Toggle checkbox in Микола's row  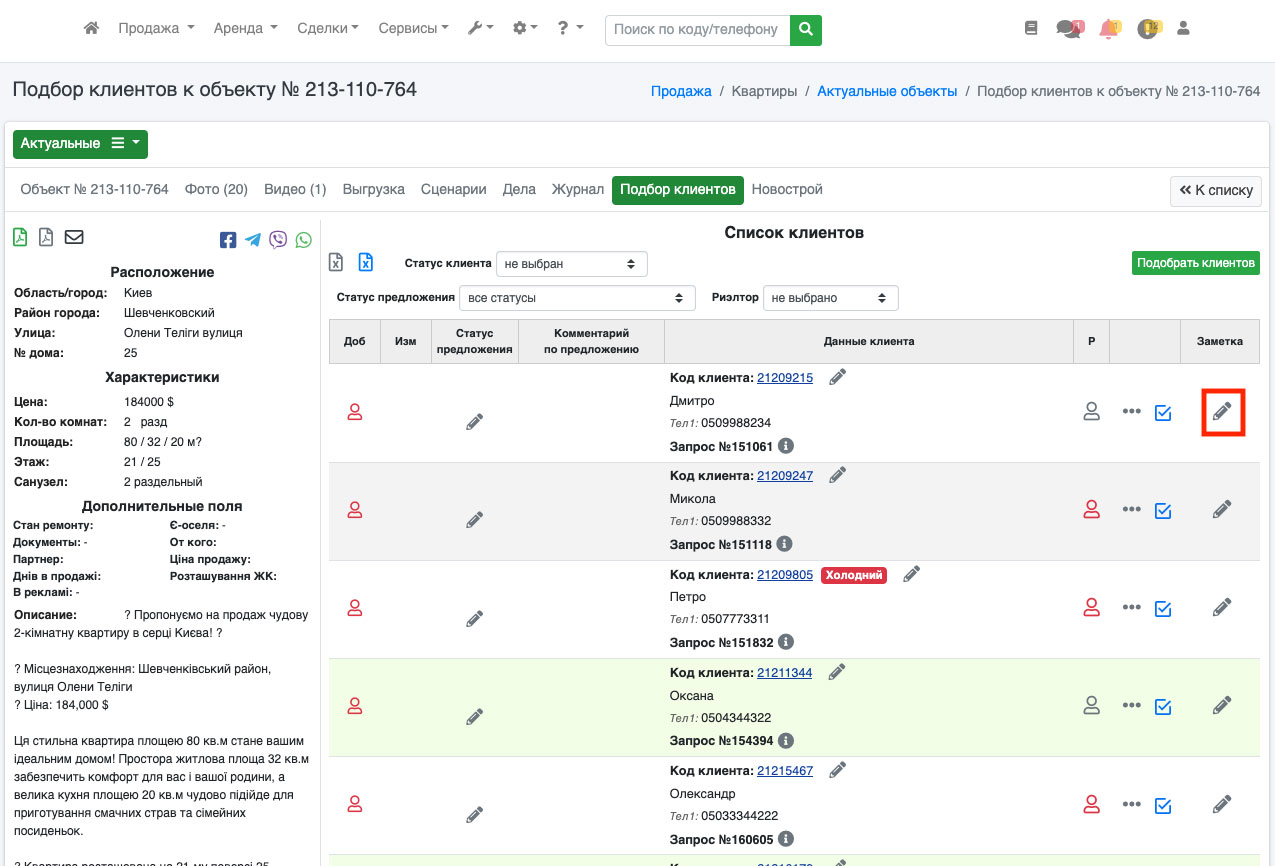(x=1163, y=510)
